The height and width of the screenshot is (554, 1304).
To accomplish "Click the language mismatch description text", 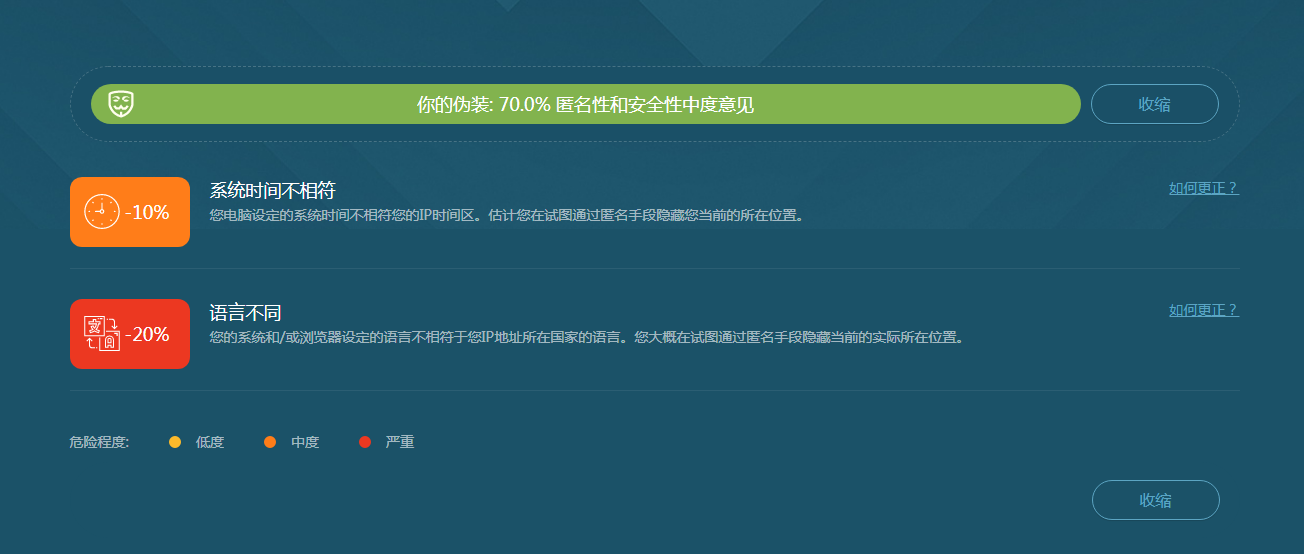I will click(587, 337).
